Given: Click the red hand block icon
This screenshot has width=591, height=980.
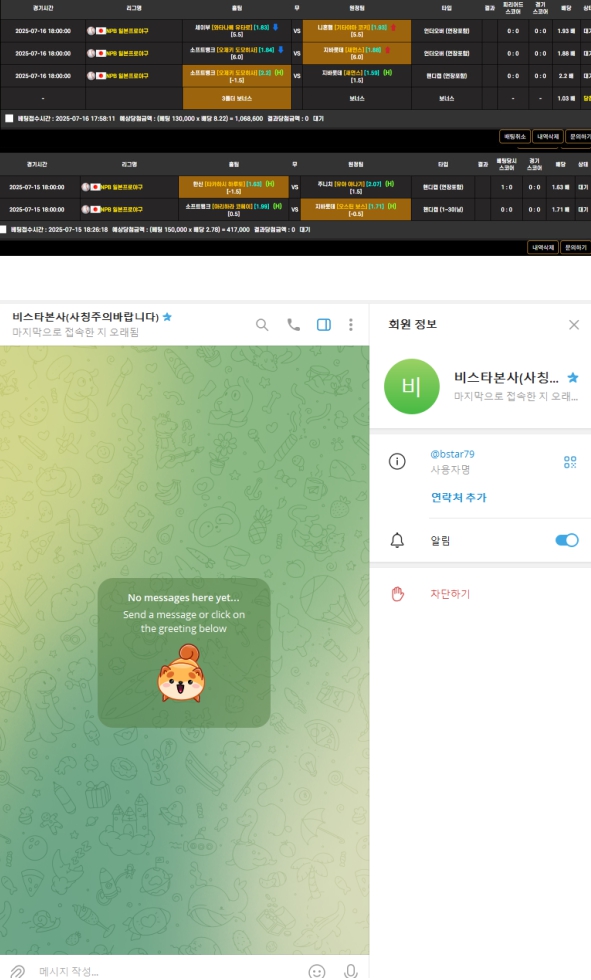Looking at the screenshot, I should (x=398, y=594).
